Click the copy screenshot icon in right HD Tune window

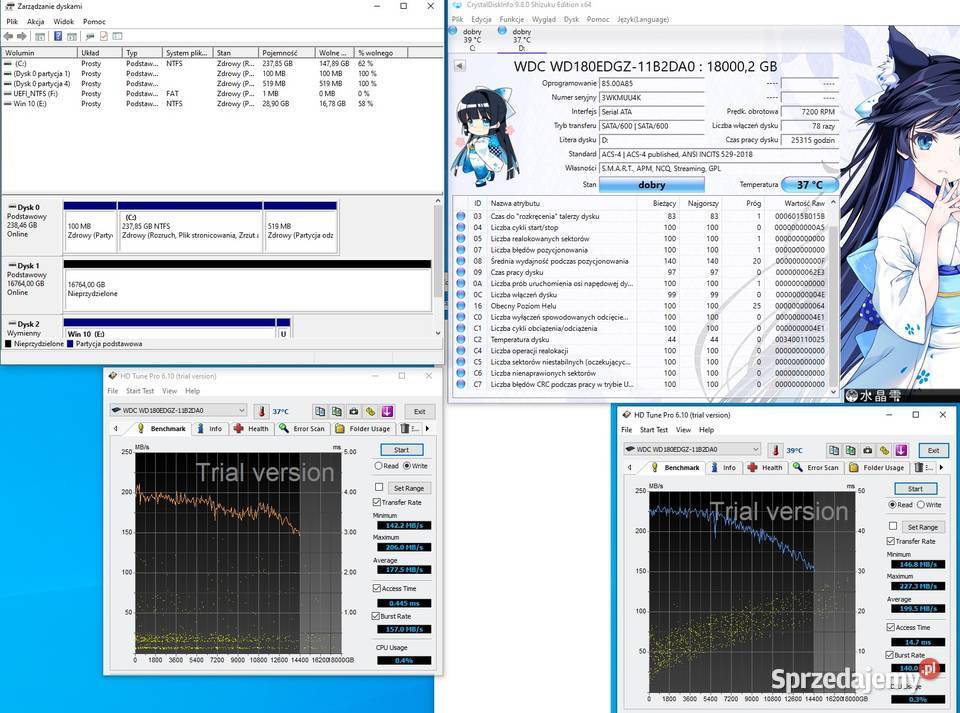pos(850,450)
